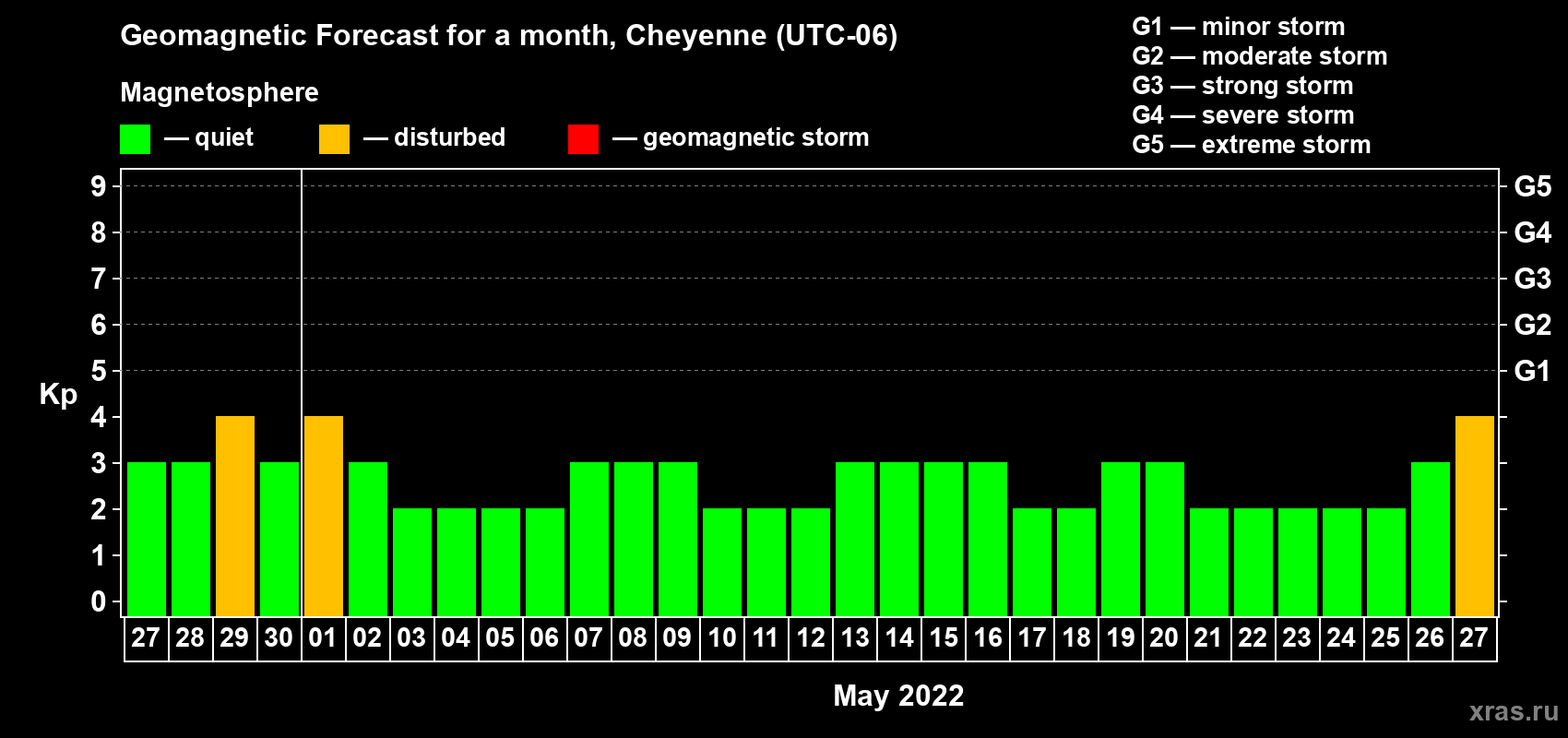
Task: Click the orange bar for May 01
Action: 324,517
